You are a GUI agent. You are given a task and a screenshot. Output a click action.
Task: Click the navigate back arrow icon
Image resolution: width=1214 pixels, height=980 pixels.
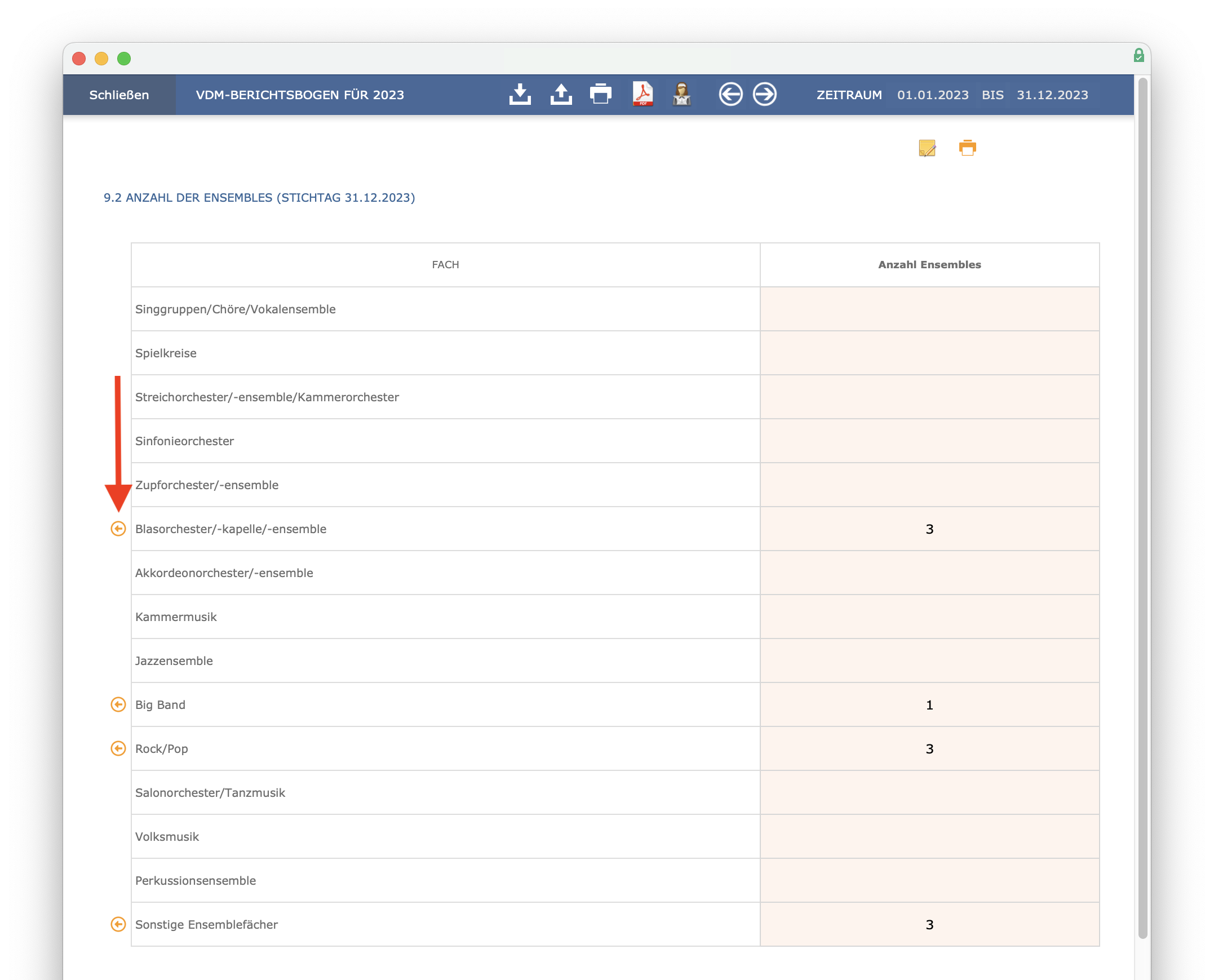click(x=732, y=95)
